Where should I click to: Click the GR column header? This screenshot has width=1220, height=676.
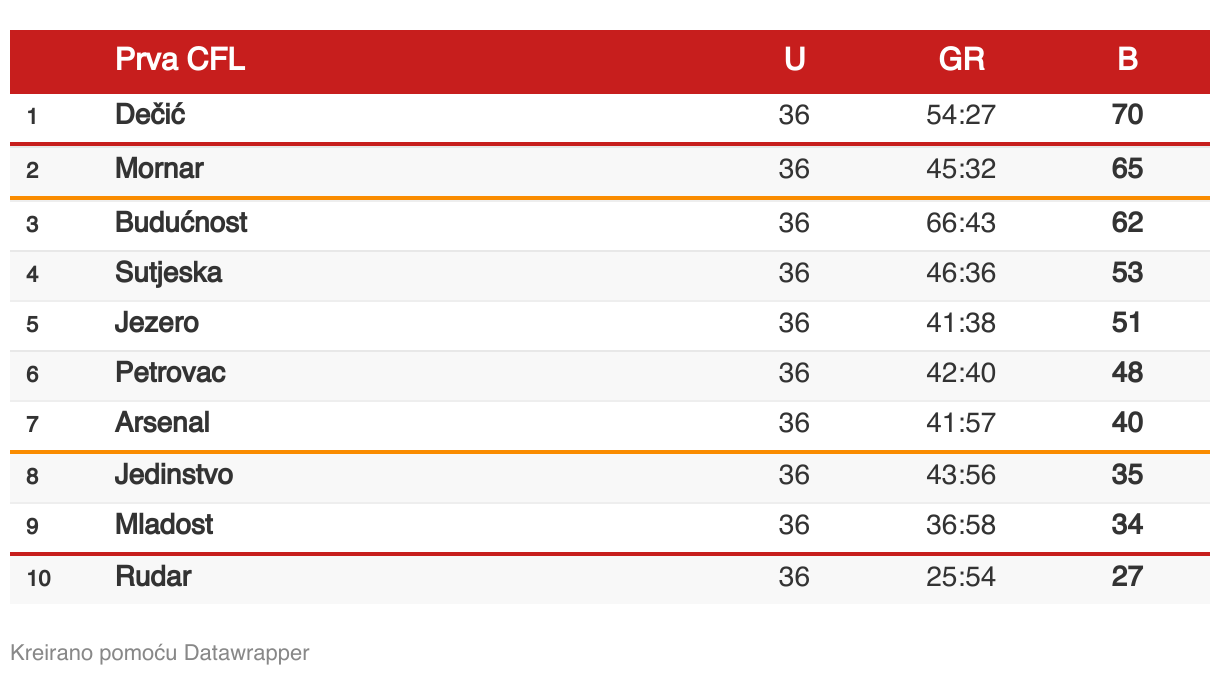962,60
